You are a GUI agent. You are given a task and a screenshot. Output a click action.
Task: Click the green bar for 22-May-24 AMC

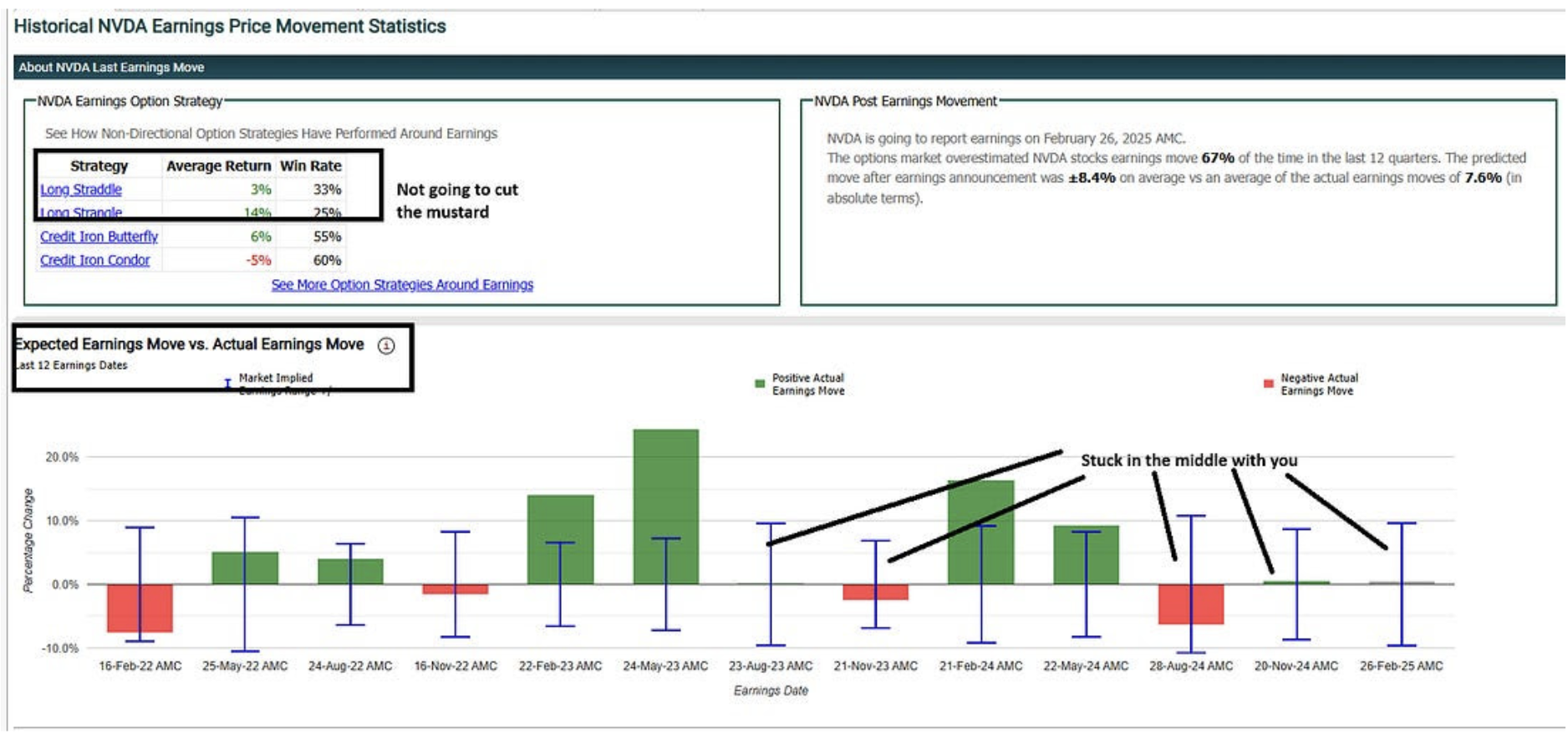click(x=1086, y=555)
